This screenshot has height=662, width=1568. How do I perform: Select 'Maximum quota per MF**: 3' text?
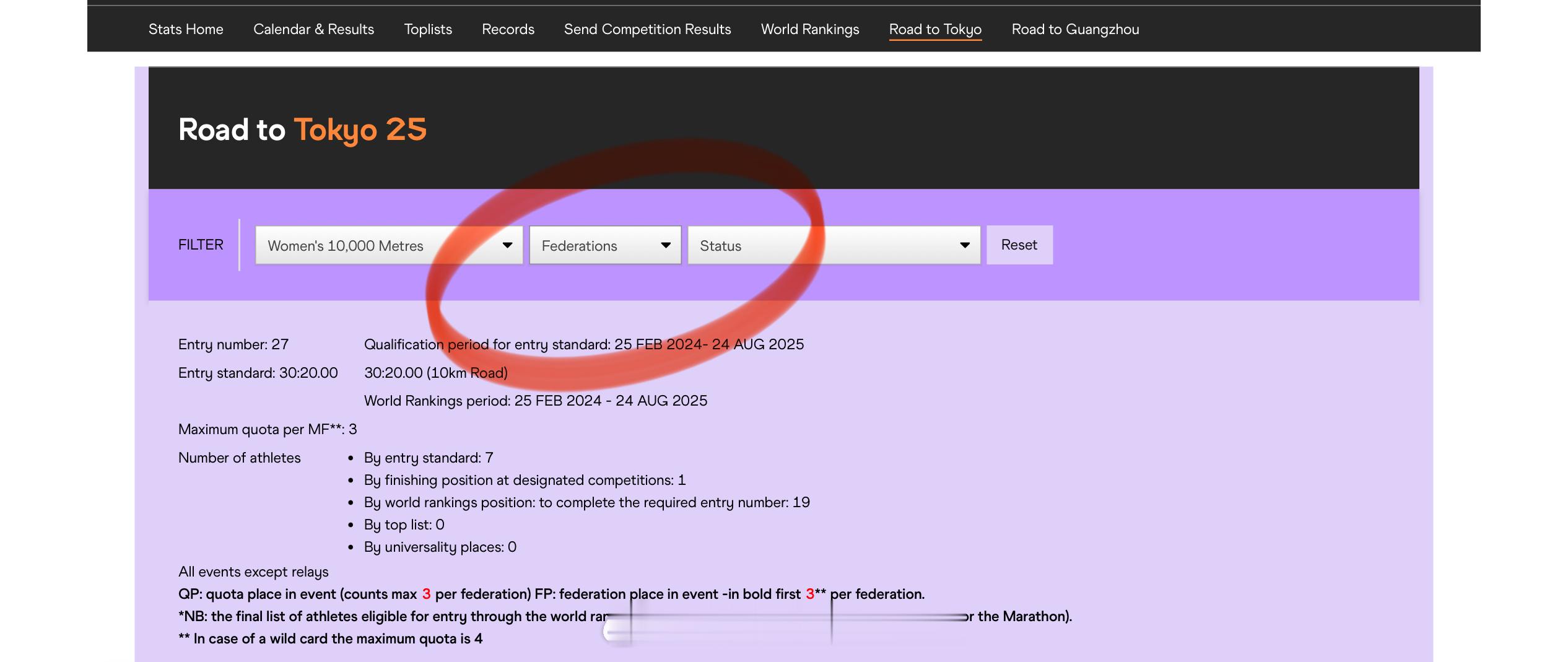point(268,429)
